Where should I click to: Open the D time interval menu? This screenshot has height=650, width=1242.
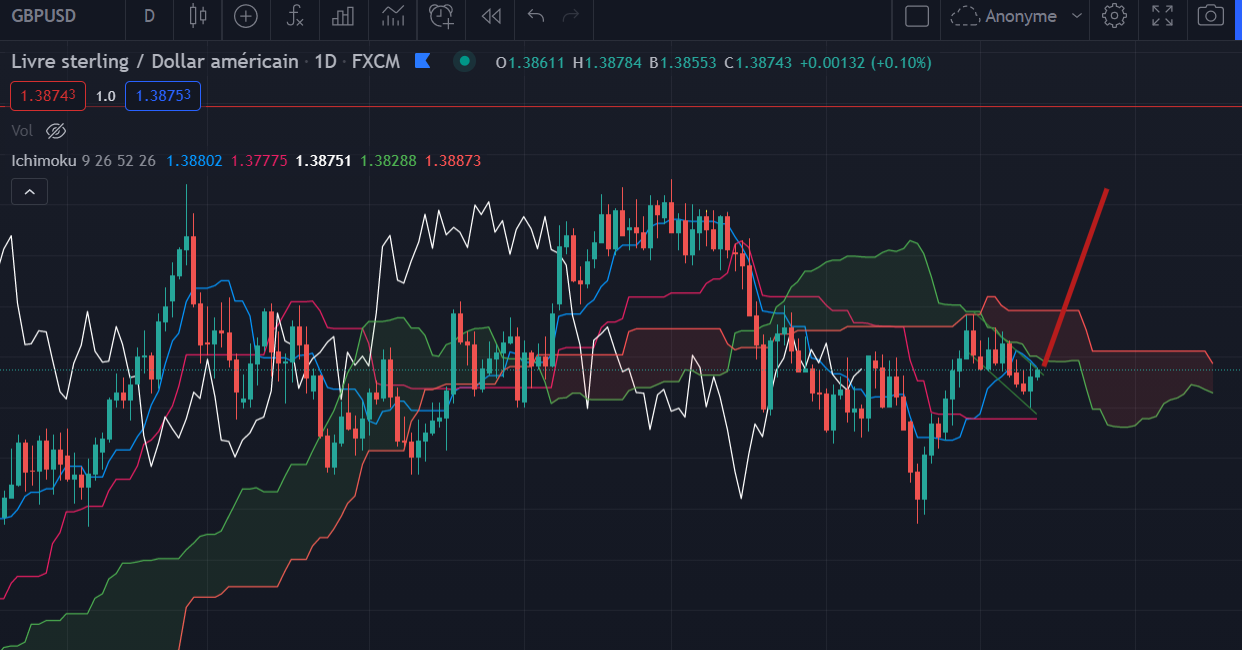point(149,16)
